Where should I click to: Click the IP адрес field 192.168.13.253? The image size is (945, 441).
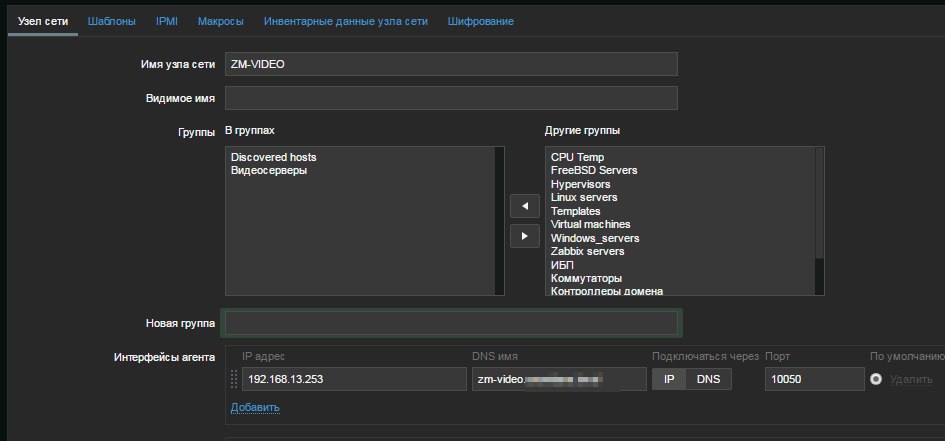click(354, 380)
